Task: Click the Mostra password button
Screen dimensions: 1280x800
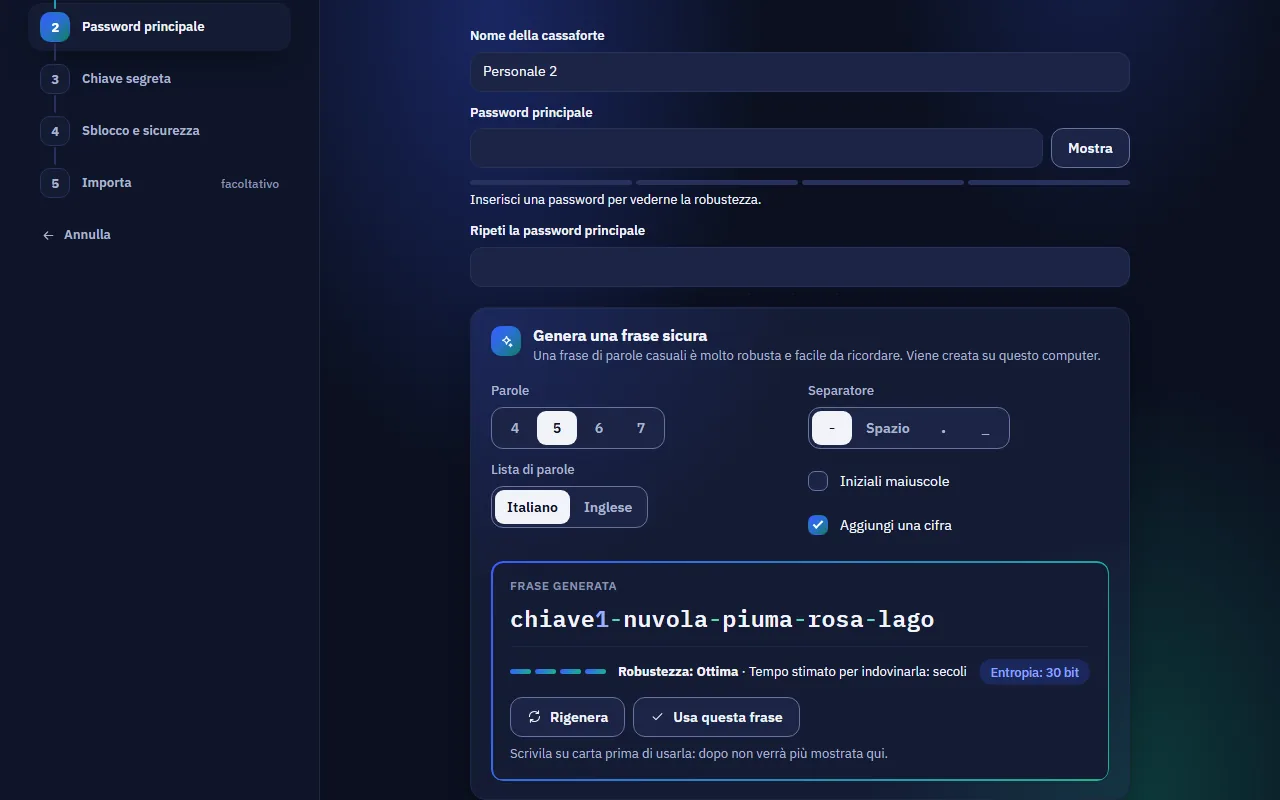Action: click(1090, 148)
